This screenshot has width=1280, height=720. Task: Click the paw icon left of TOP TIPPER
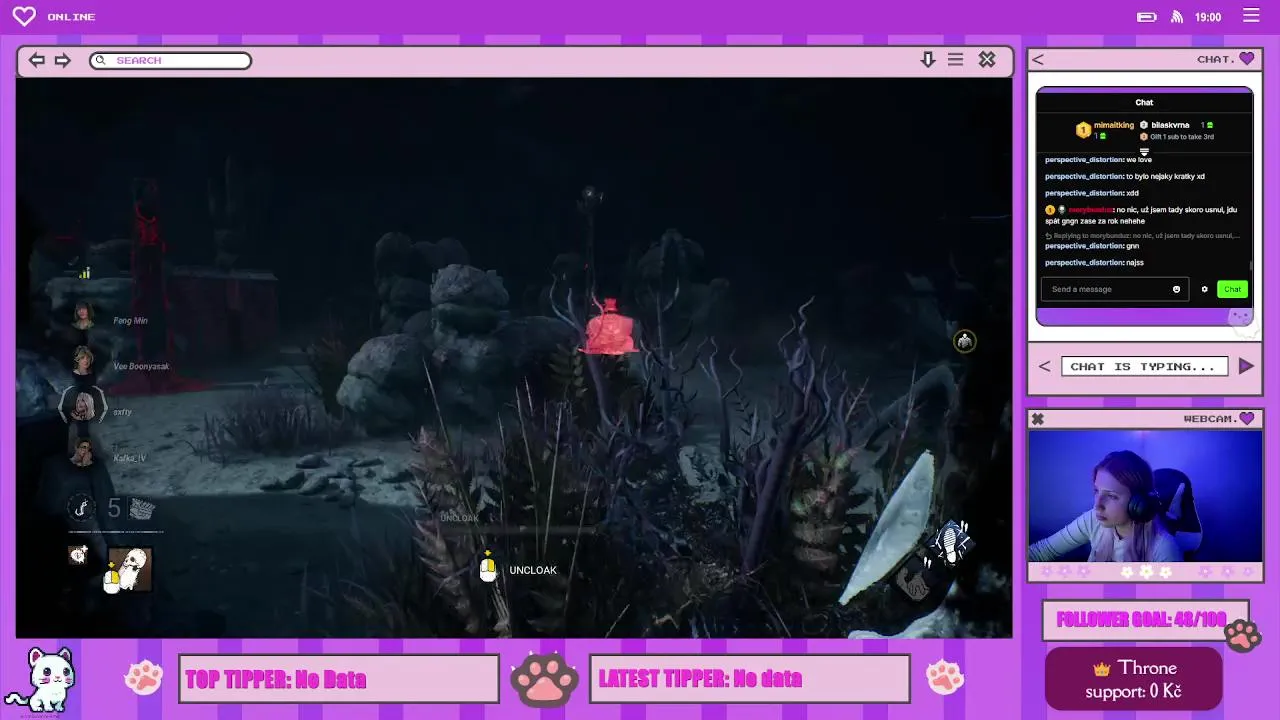(143, 678)
